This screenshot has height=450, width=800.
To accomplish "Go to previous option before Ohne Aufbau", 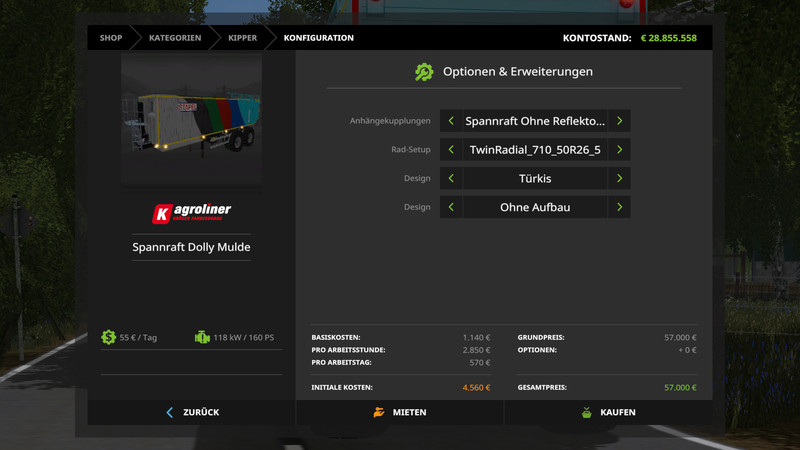I will click(x=451, y=208).
